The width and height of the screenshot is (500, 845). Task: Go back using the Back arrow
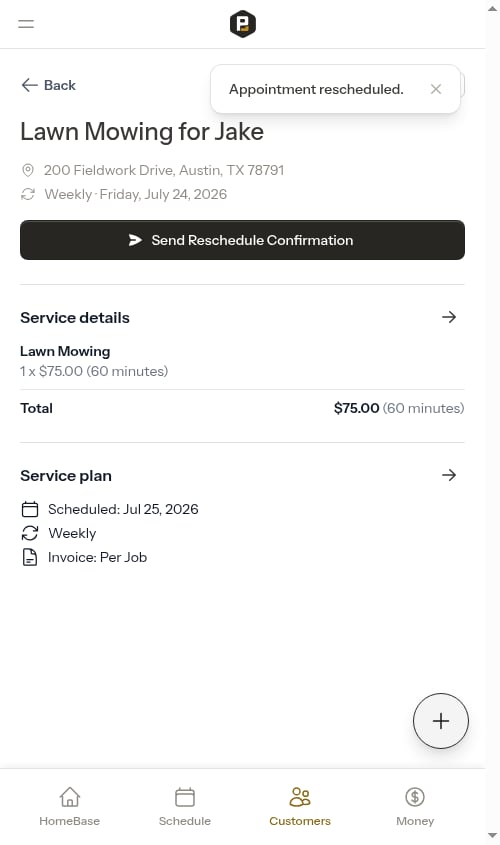point(48,85)
